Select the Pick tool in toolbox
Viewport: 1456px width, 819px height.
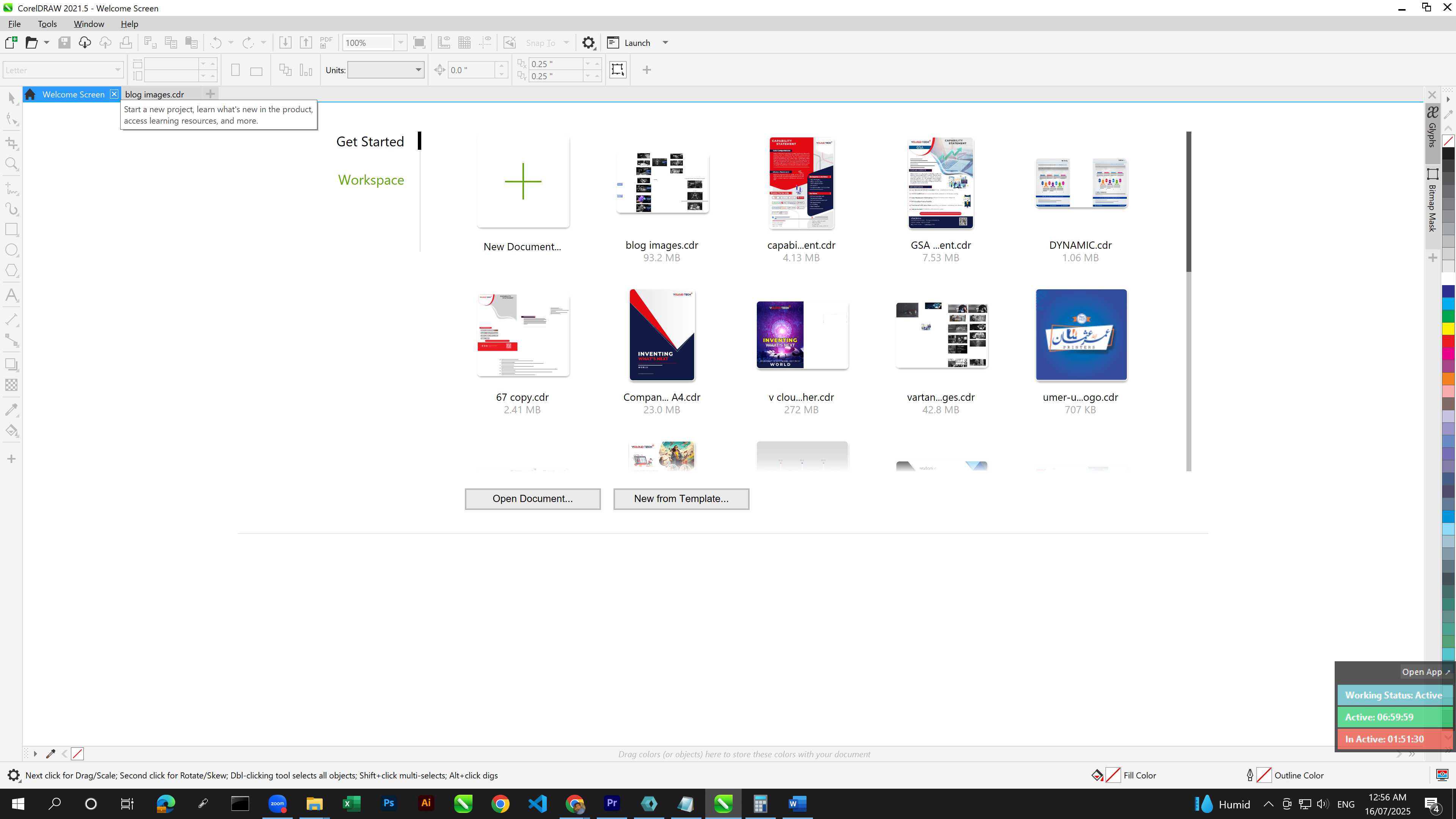(12, 98)
